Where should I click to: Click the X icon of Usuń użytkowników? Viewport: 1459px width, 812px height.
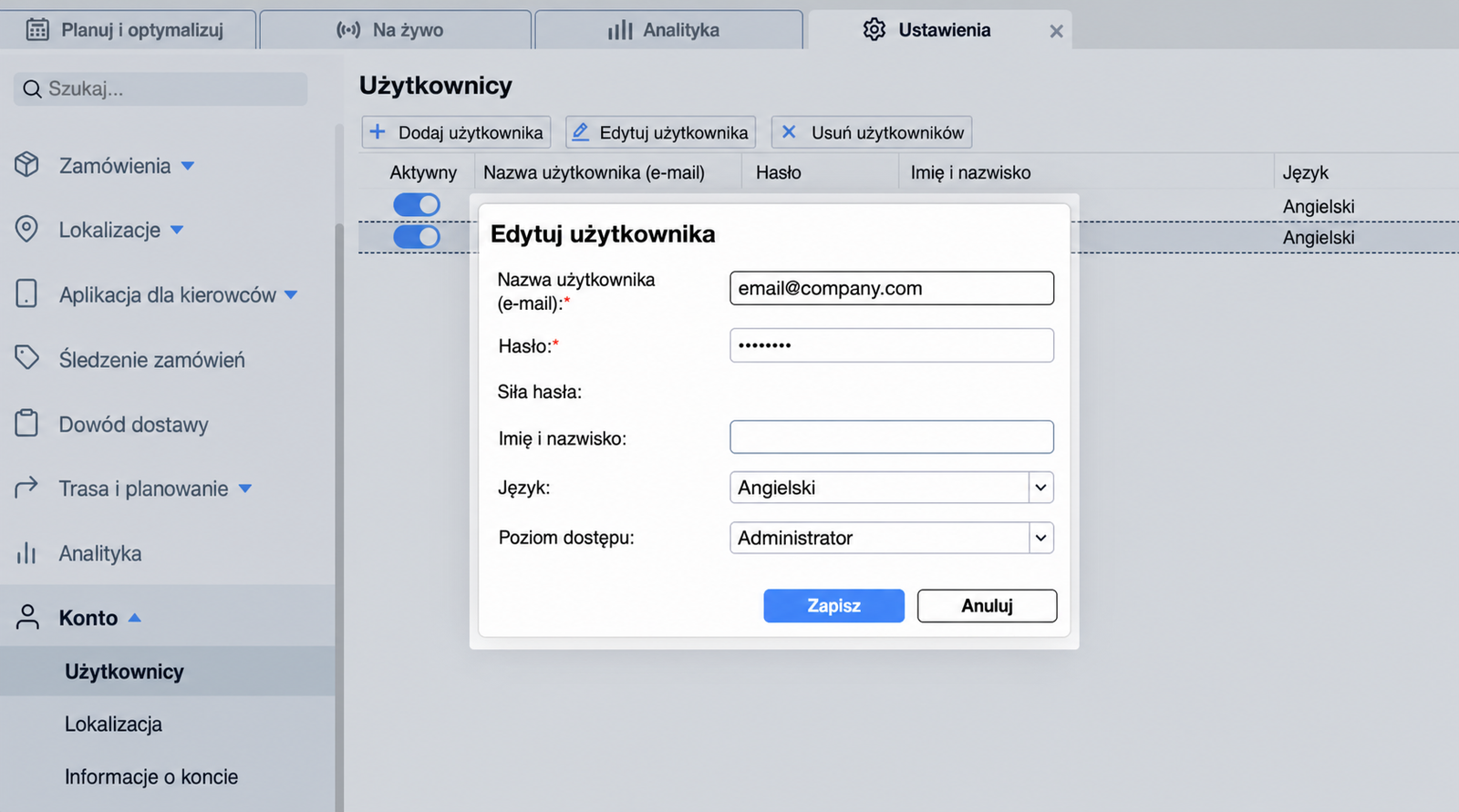[789, 132]
